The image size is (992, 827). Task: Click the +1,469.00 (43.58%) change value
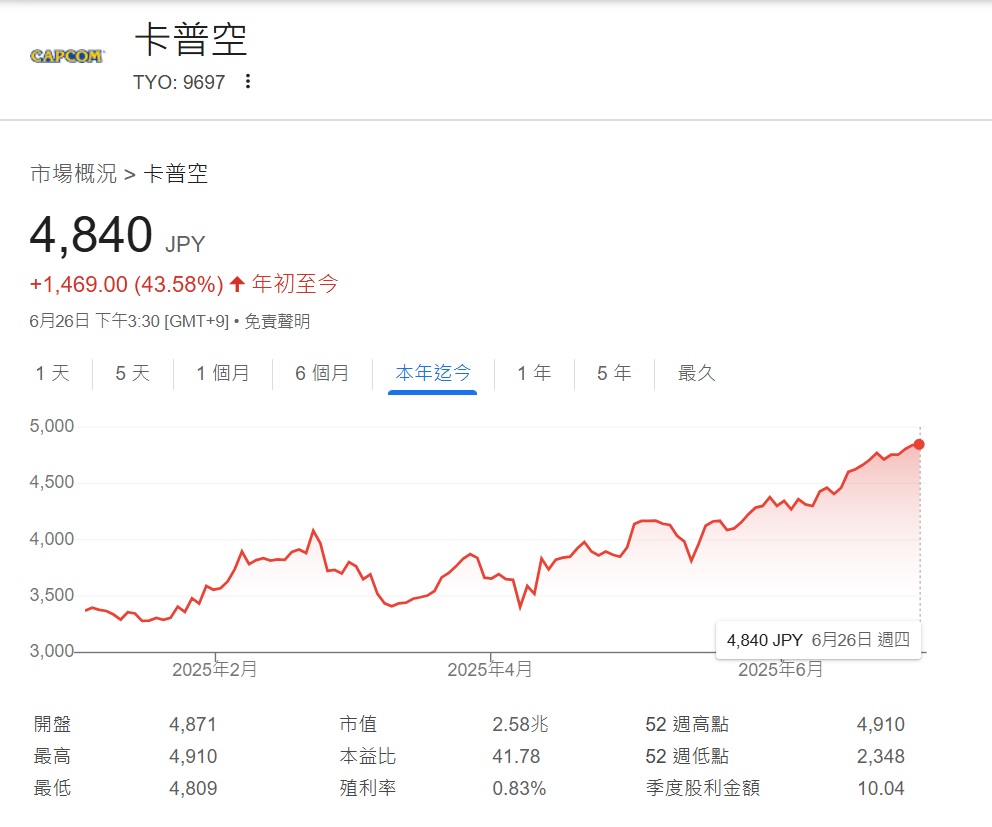[x=127, y=284]
